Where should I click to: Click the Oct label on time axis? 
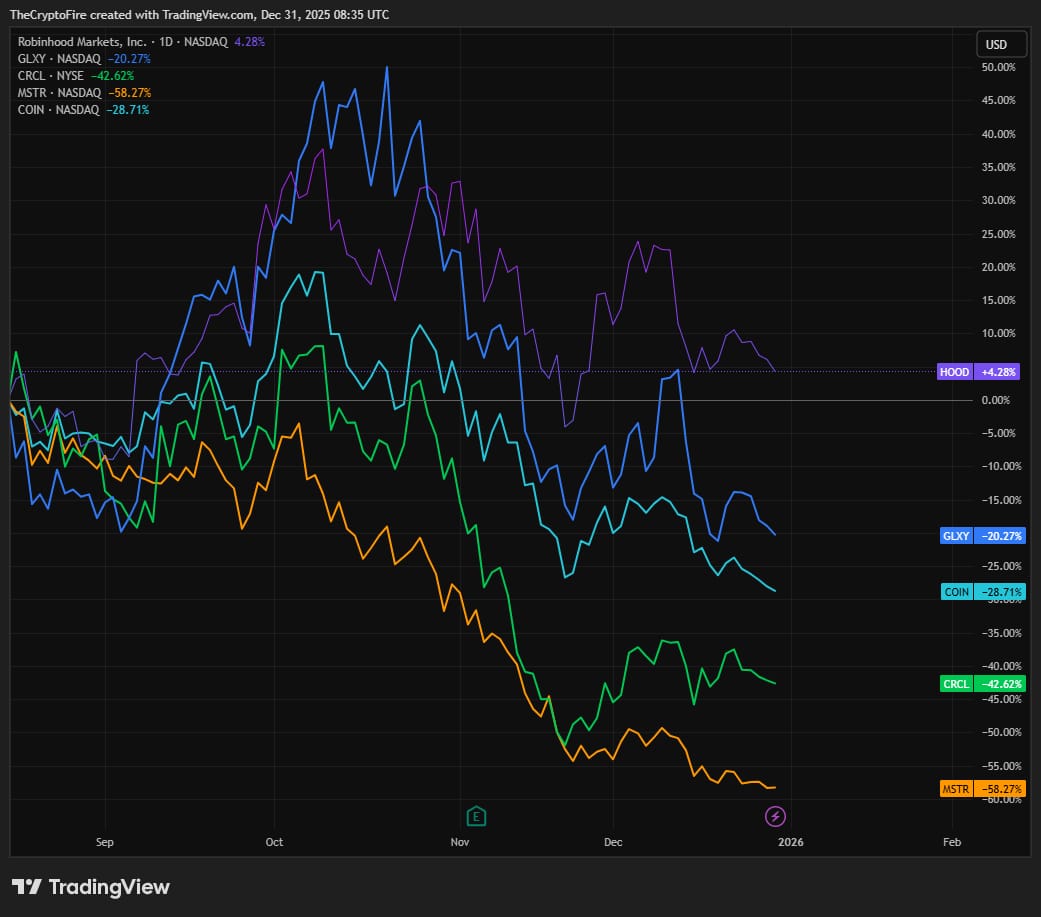click(274, 842)
